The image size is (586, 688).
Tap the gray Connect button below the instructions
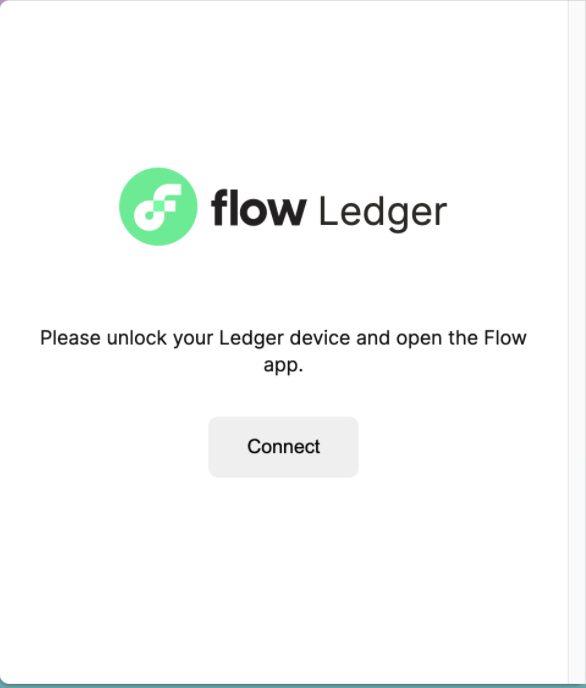[283, 447]
